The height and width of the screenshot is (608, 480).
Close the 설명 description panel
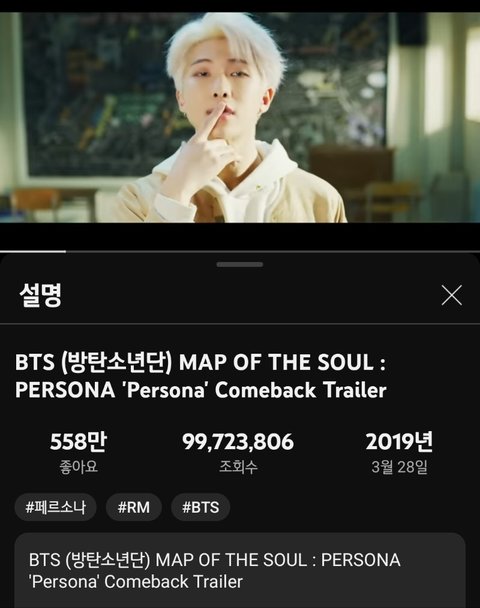point(452,295)
